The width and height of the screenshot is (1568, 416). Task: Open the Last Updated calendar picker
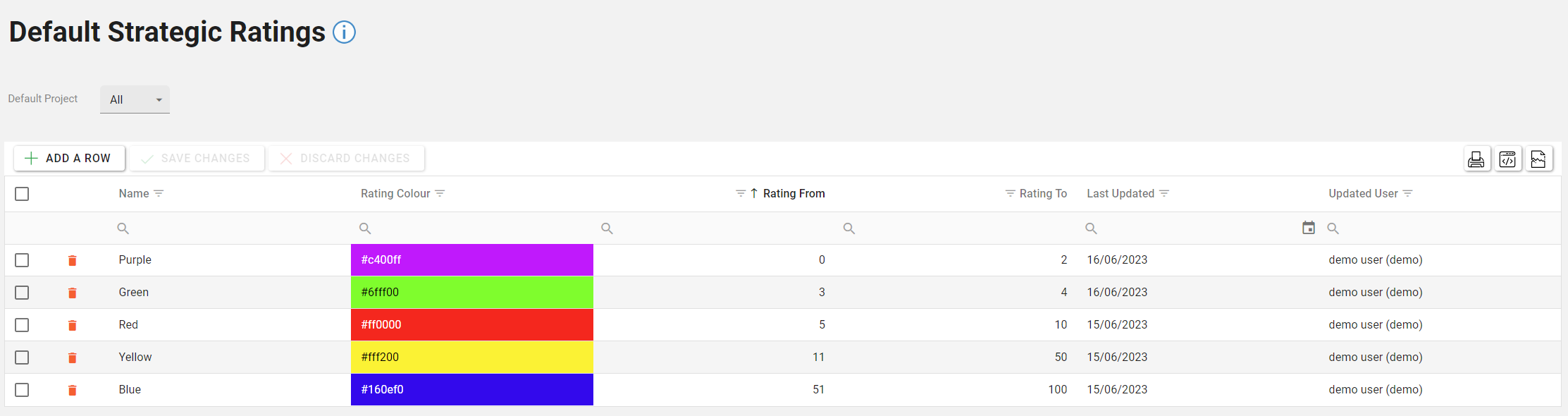click(1308, 228)
